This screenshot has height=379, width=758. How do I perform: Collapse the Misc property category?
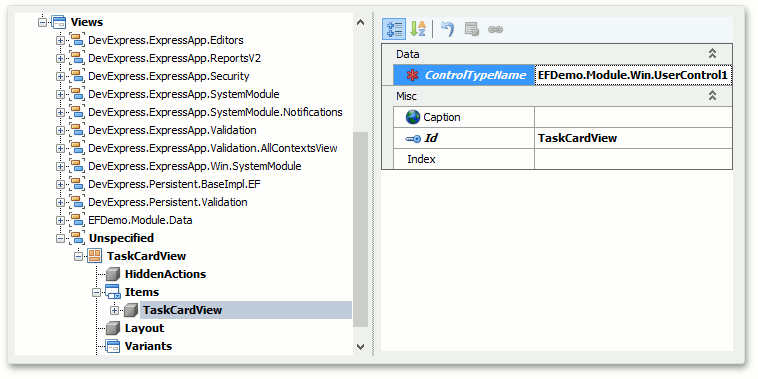(x=712, y=96)
